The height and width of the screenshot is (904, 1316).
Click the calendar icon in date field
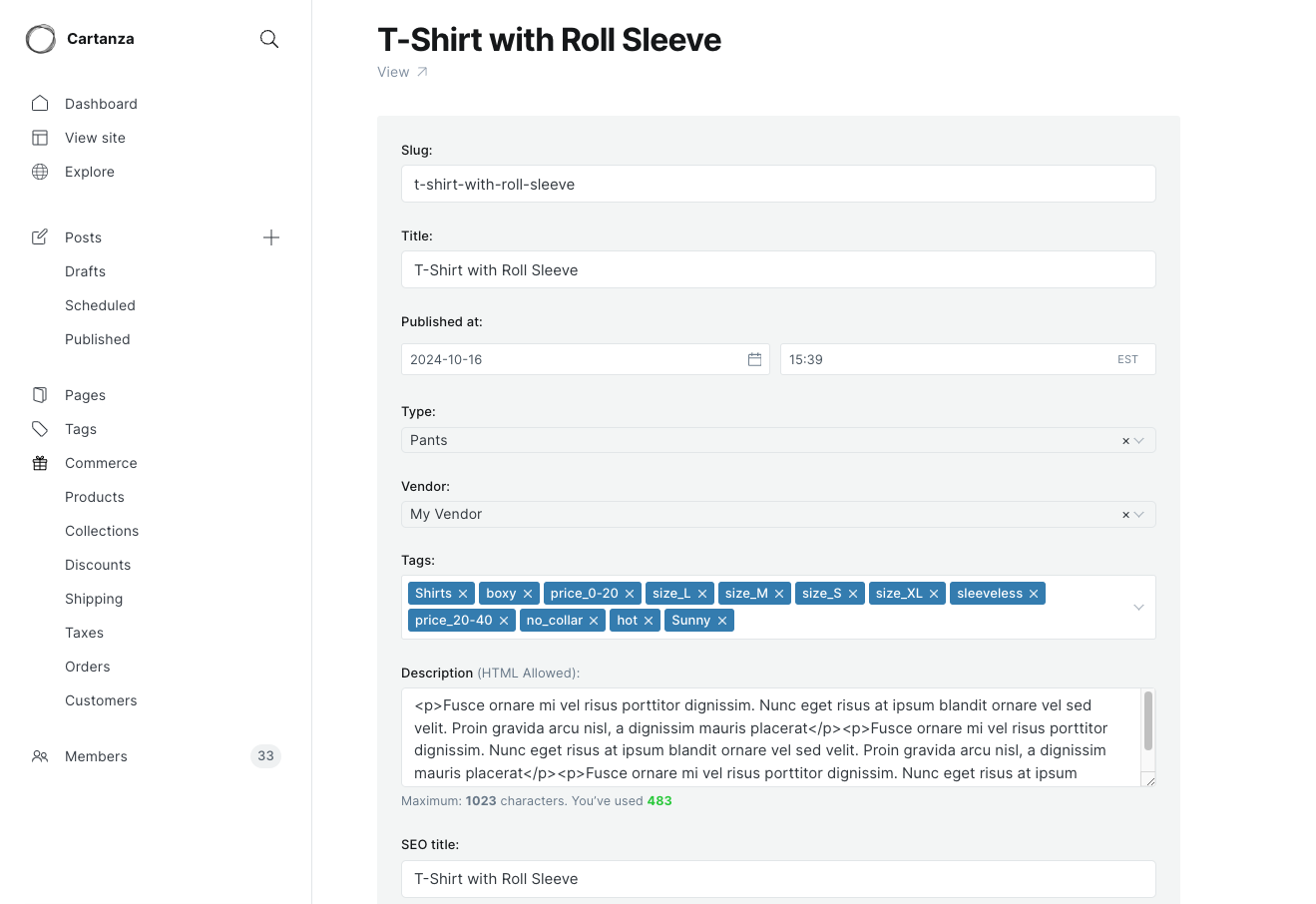[754, 359]
